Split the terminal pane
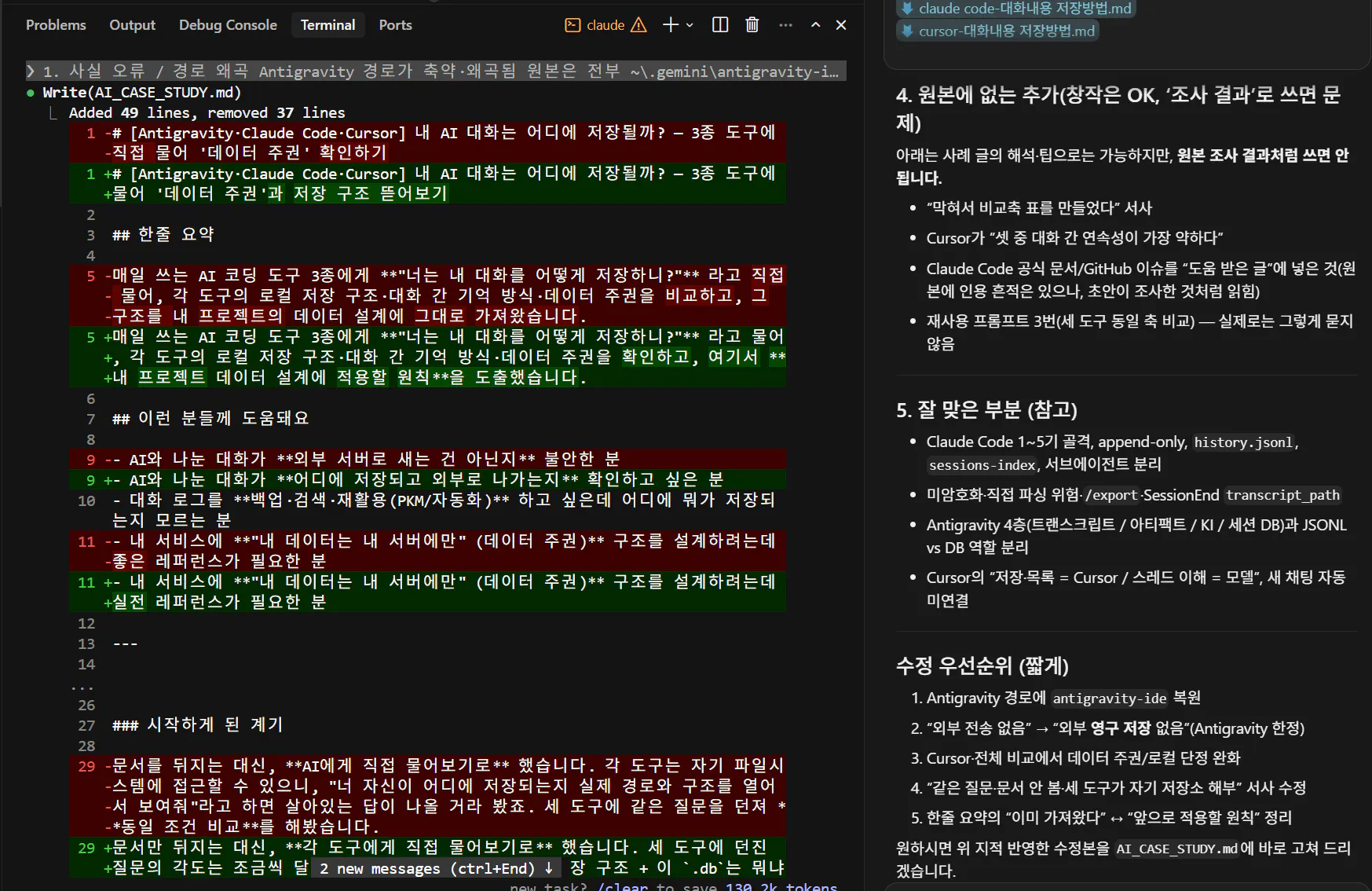 (x=720, y=25)
